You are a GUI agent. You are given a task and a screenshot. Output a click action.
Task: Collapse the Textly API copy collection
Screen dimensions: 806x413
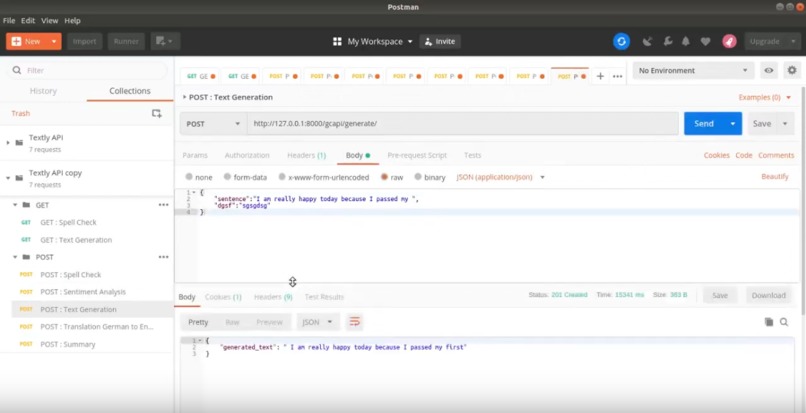tap(8, 177)
